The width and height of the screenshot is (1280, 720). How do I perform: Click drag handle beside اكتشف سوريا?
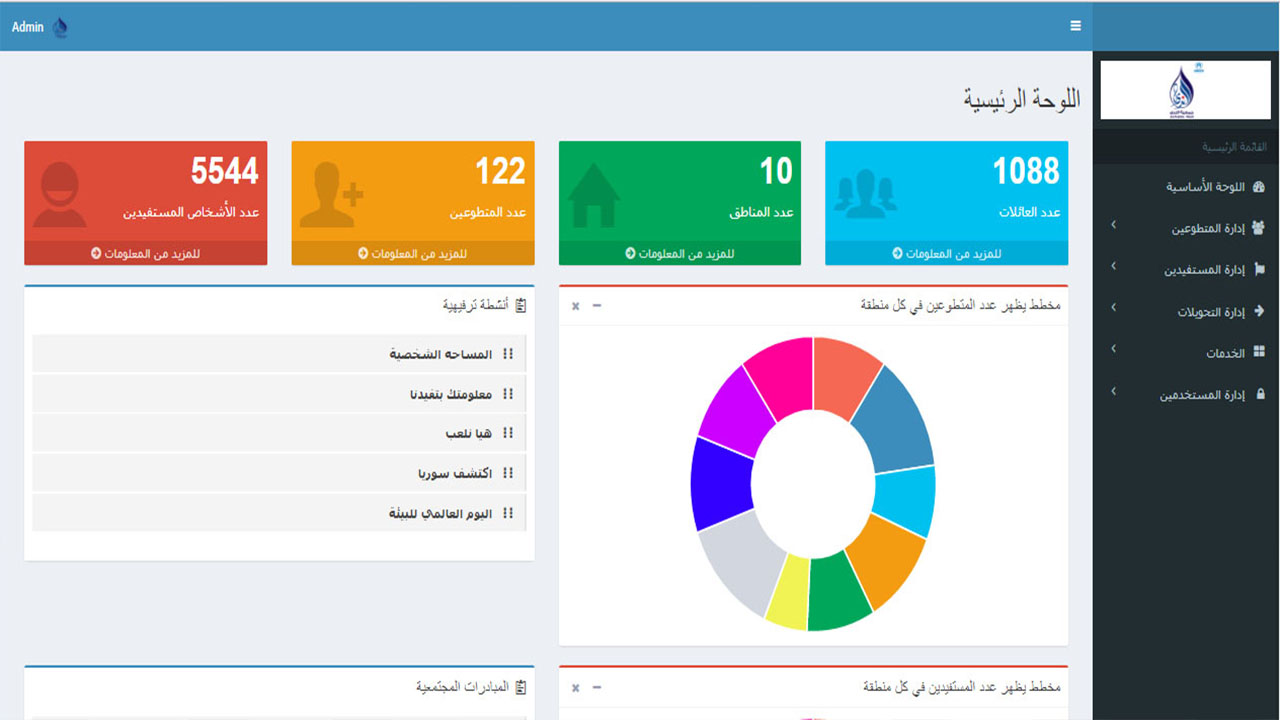tap(508, 473)
